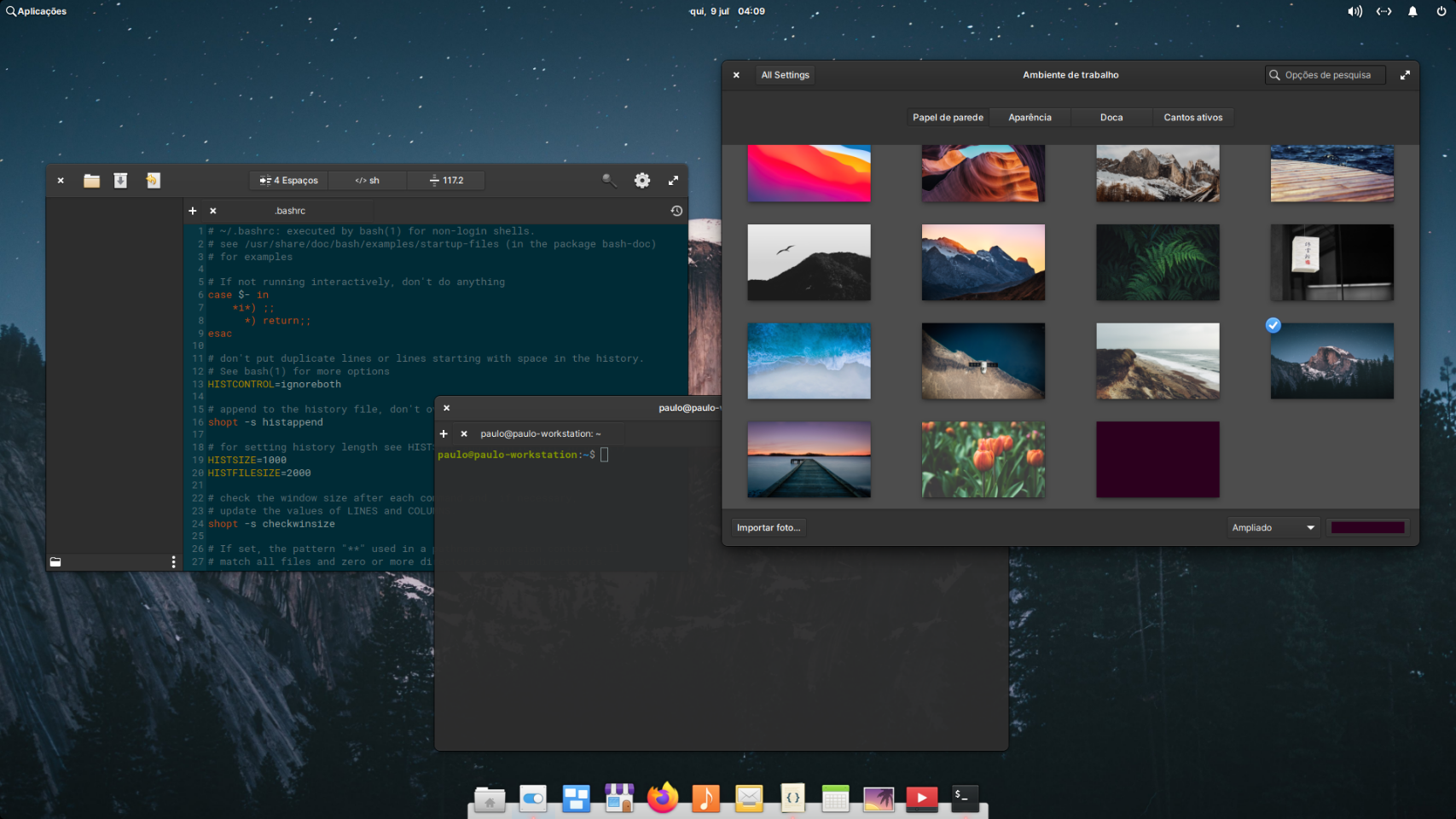Screen dimensions: 1456x819
Task: Click the save-as download icon in Code toolbar
Action: 120,180
